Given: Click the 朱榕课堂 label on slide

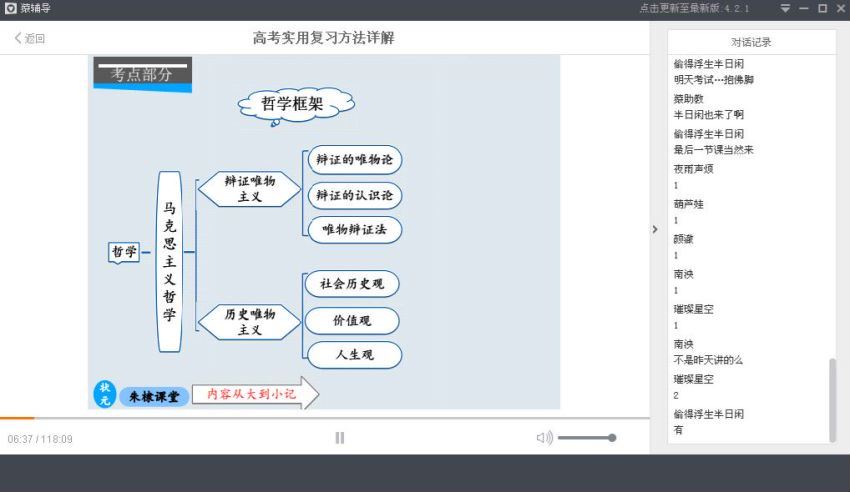Looking at the screenshot, I should click(154, 397).
